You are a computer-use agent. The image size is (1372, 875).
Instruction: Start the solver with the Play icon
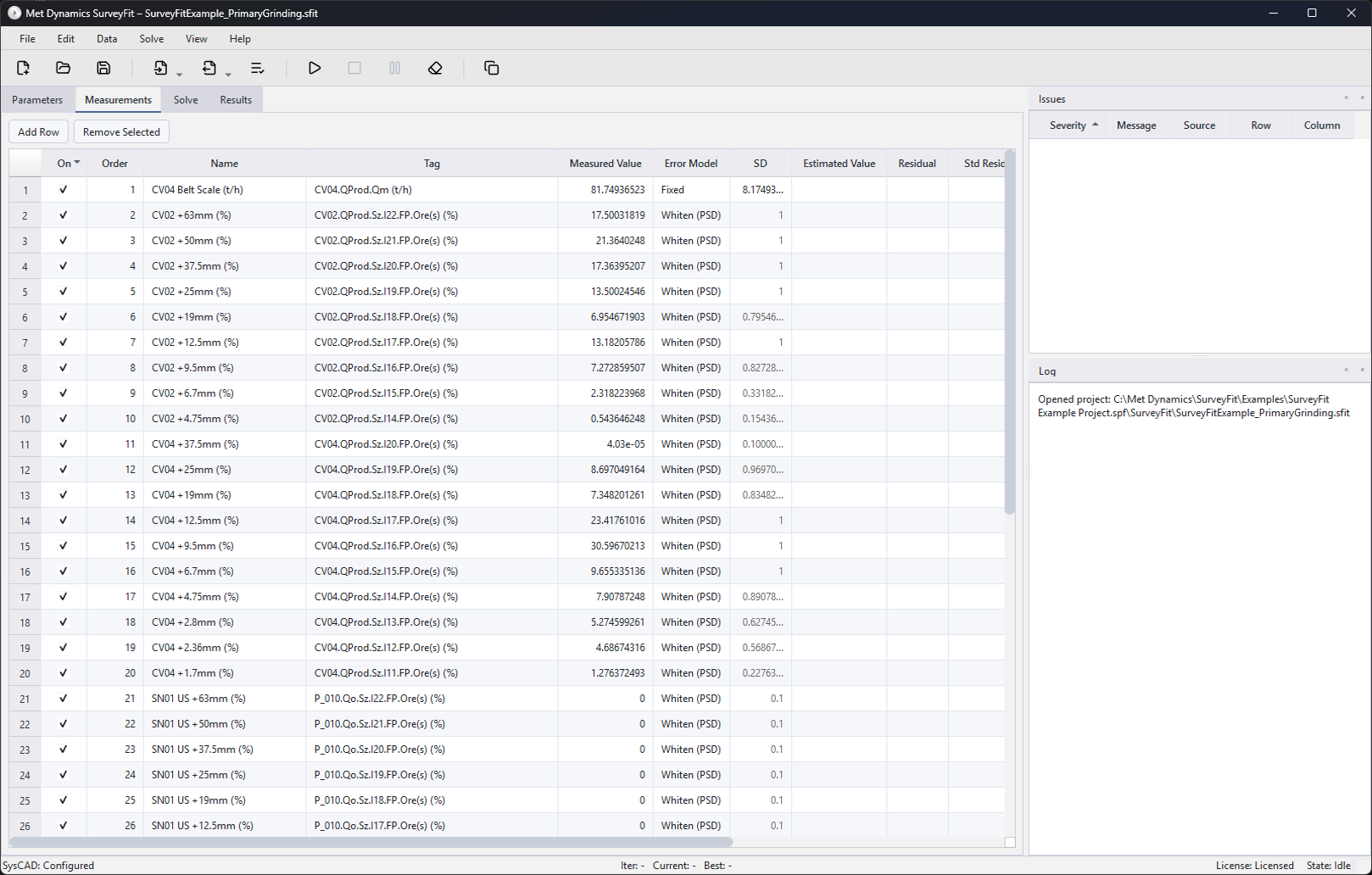tap(314, 68)
